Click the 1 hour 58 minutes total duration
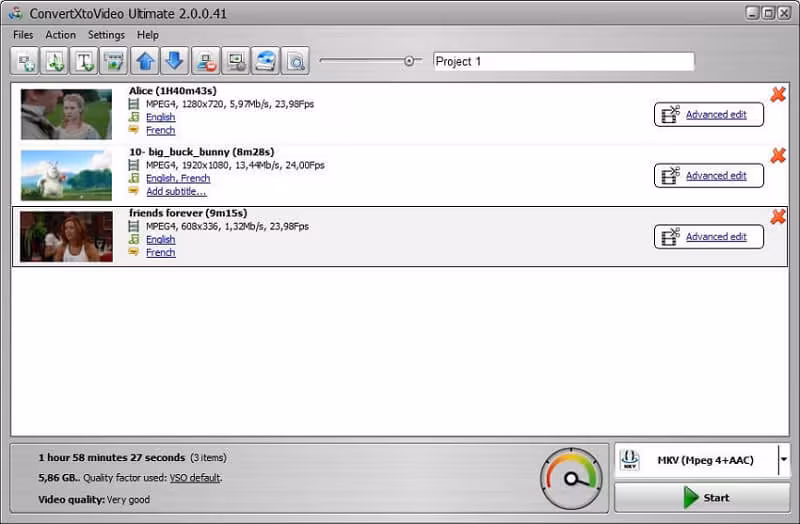Screen dimensions: 800x524 click(112, 458)
